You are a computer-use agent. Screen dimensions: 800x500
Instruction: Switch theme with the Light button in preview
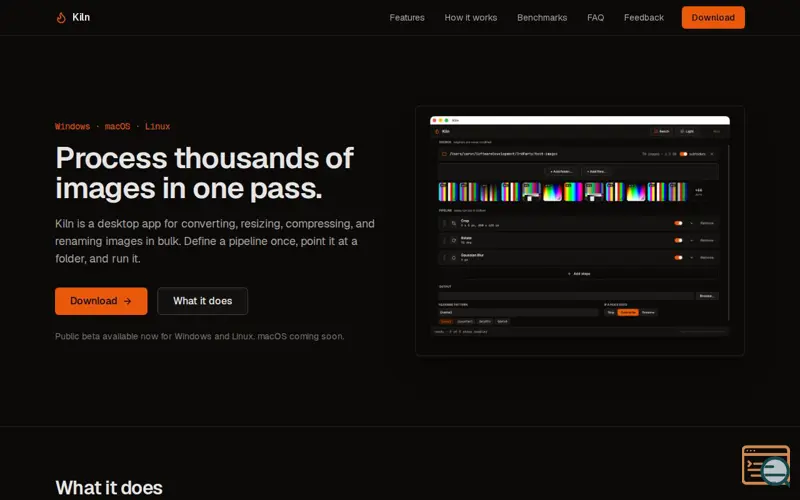pyautogui.click(x=687, y=132)
